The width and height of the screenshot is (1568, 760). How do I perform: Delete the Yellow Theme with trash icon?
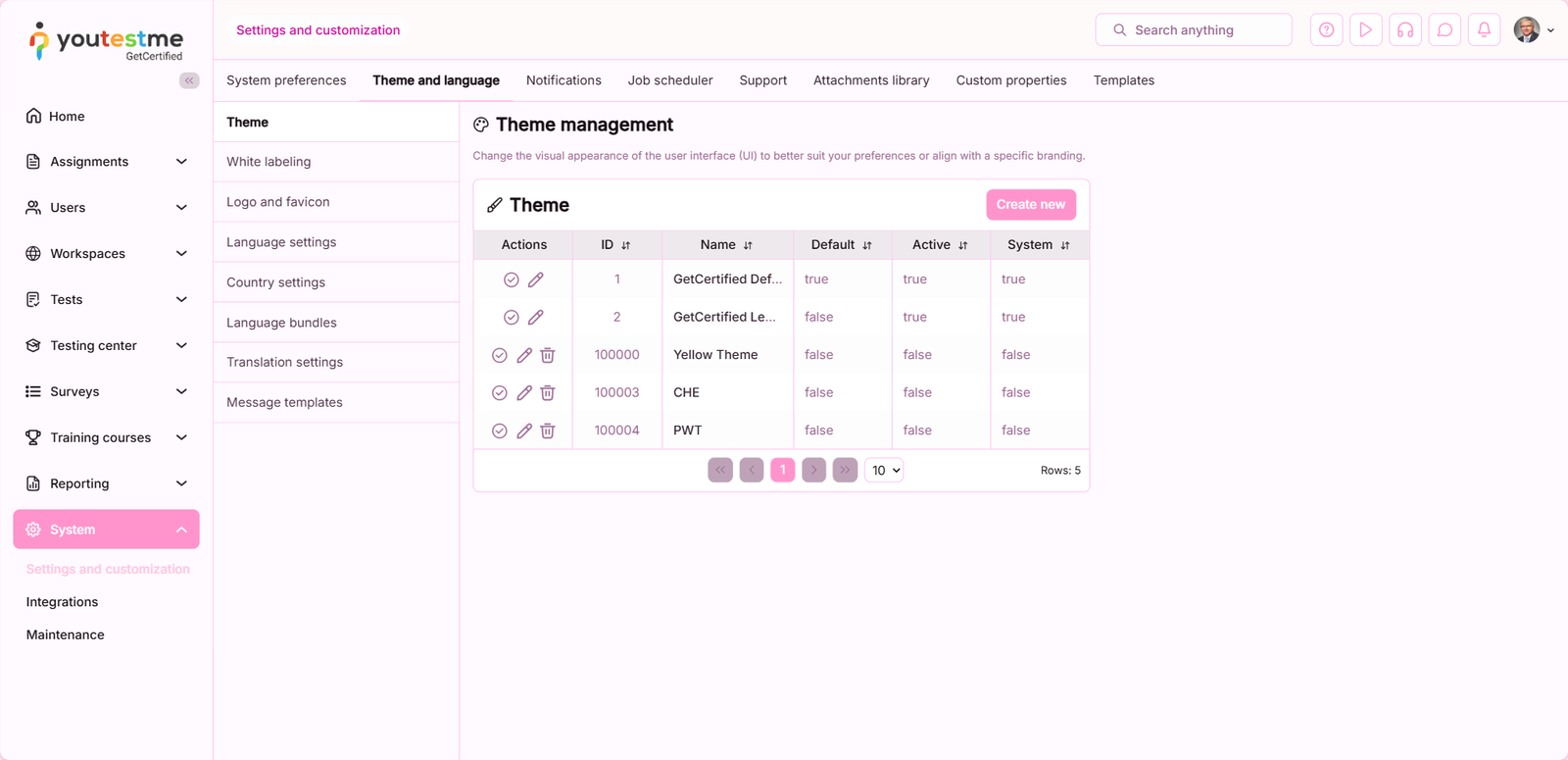pos(548,355)
